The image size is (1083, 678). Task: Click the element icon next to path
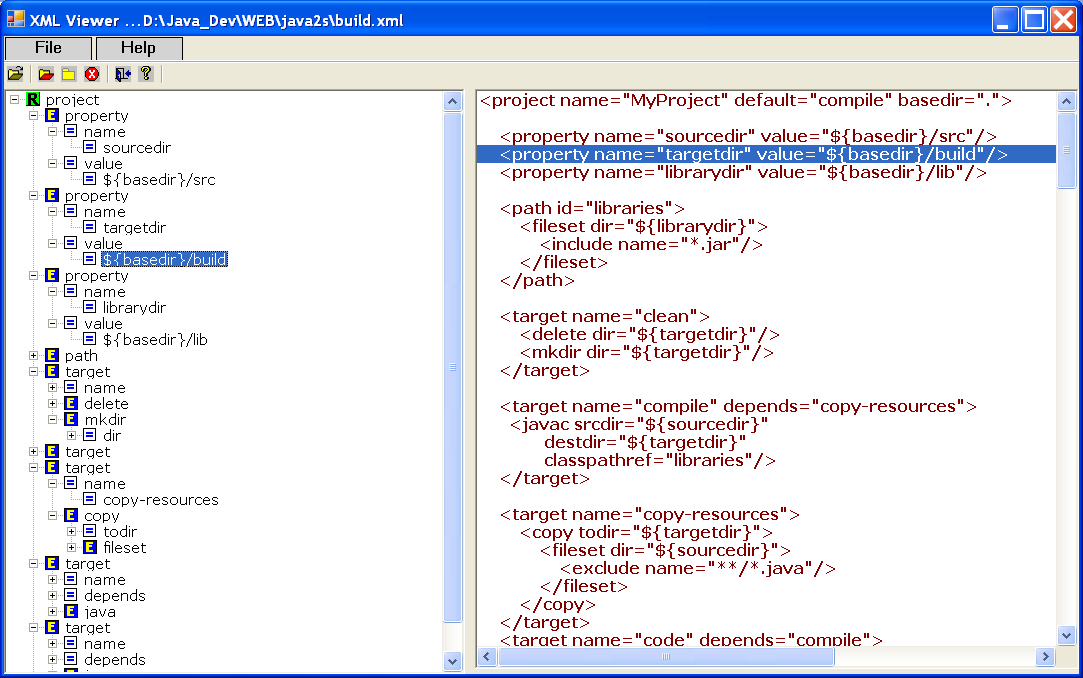click(x=52, y=356)
